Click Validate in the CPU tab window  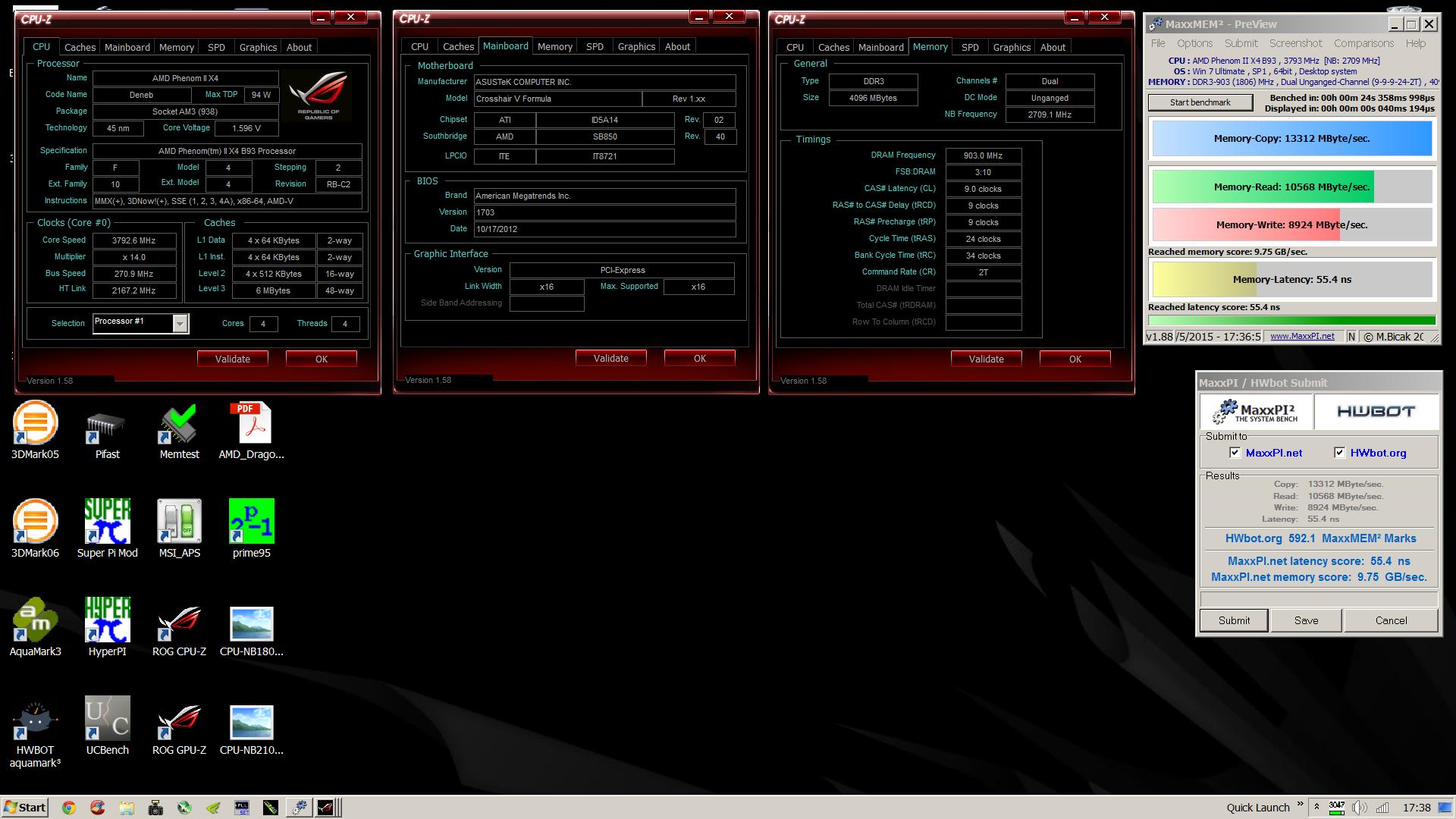(232, 359)
